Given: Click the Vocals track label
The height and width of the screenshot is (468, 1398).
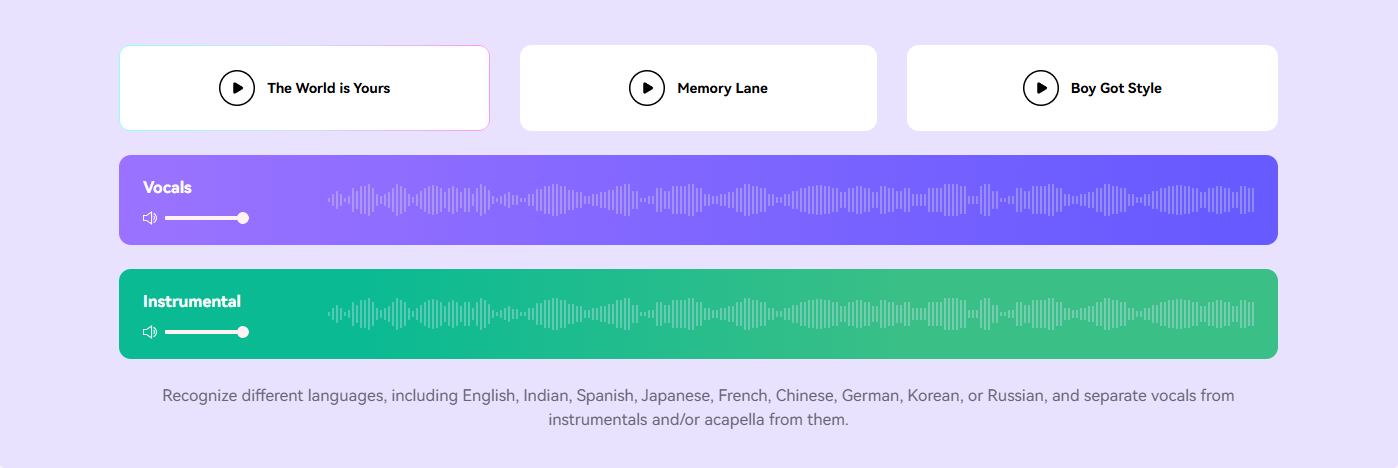Looking at the screenshot, I should click(167, 187).
